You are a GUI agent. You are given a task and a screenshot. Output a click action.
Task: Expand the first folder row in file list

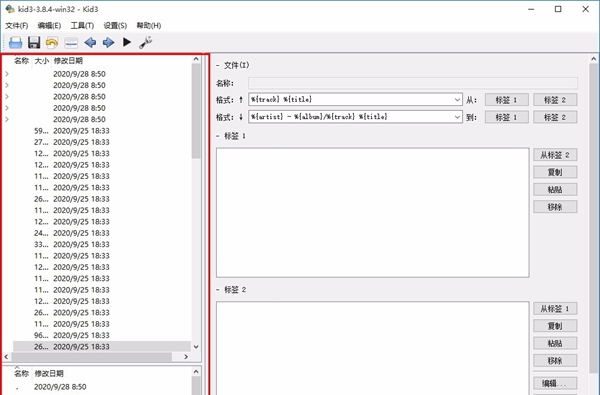(7, 74)
